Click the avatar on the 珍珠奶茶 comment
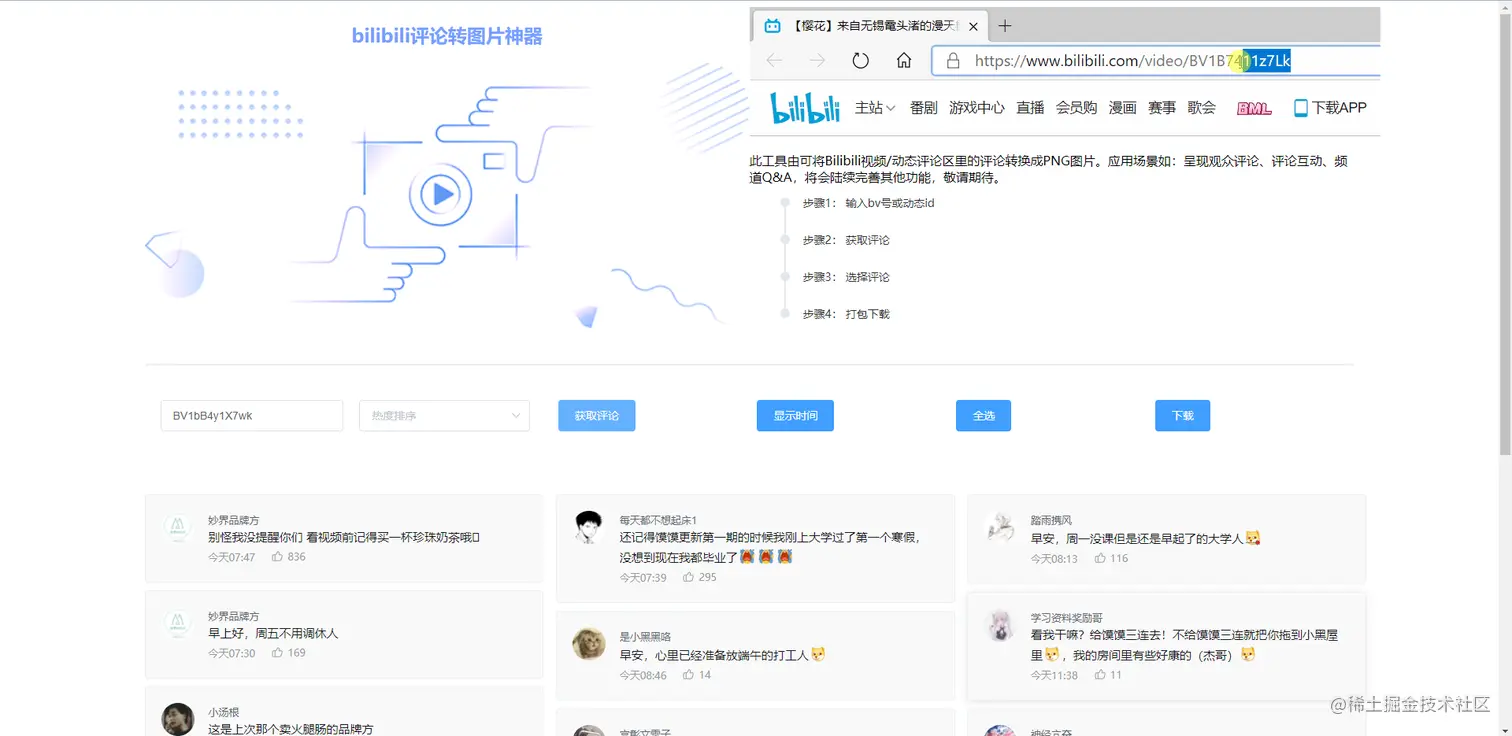Viewport: 1512px width, 736px height. click(x=178, y=527)
